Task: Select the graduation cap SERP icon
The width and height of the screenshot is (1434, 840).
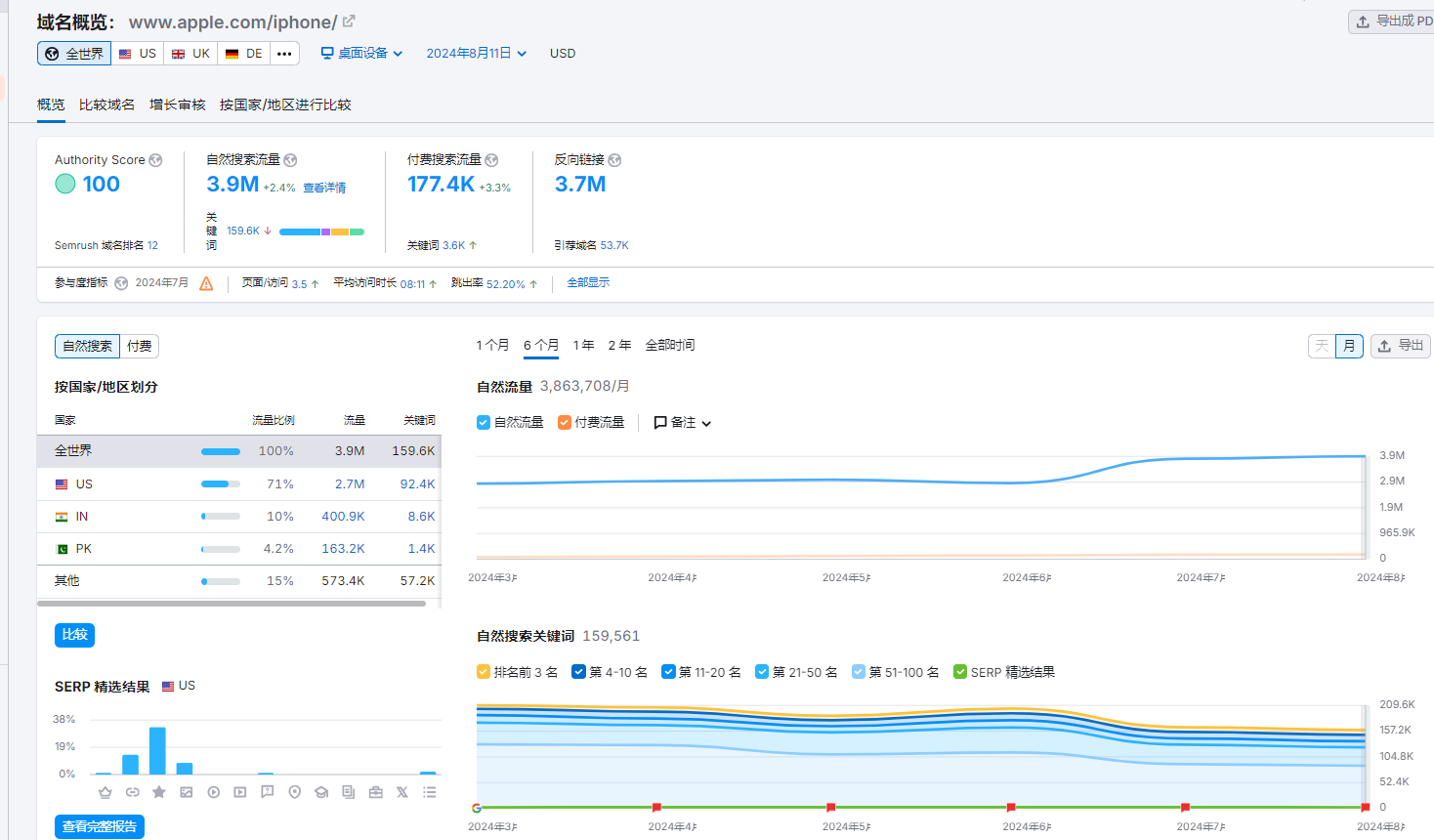Action: click(x=321, y=792)
